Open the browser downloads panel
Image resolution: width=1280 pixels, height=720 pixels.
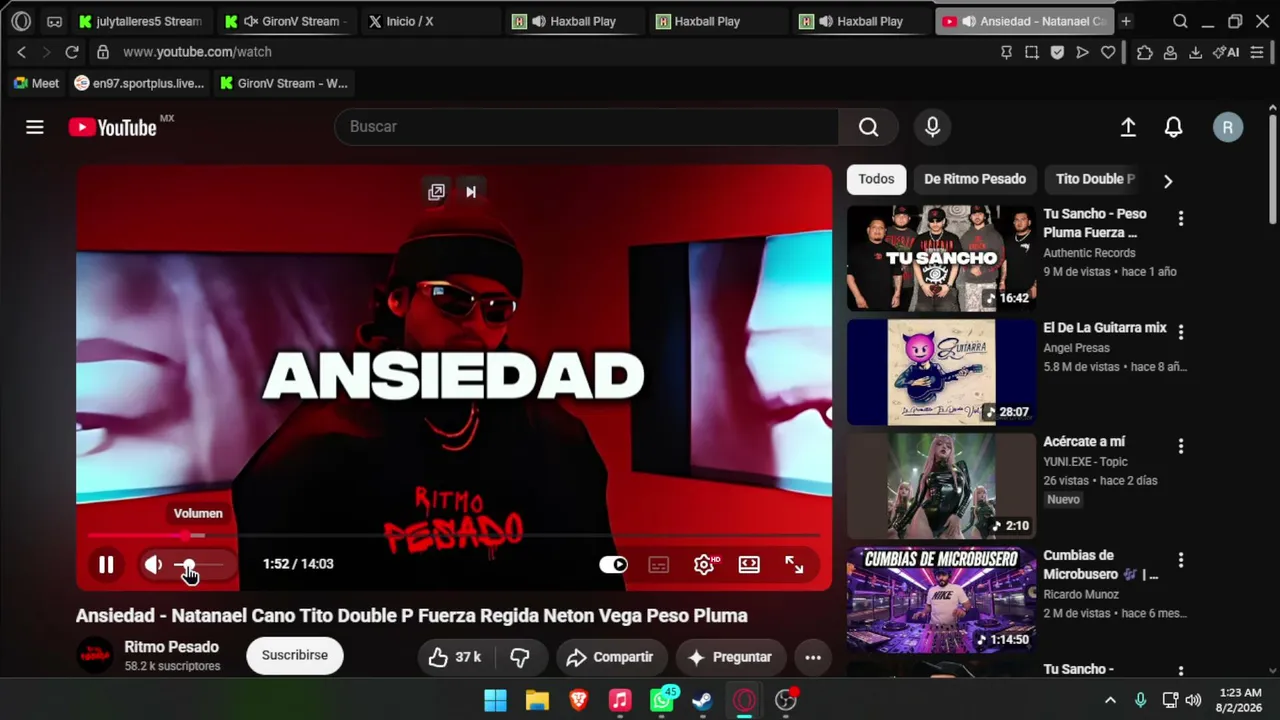[x=1195, y=52]
